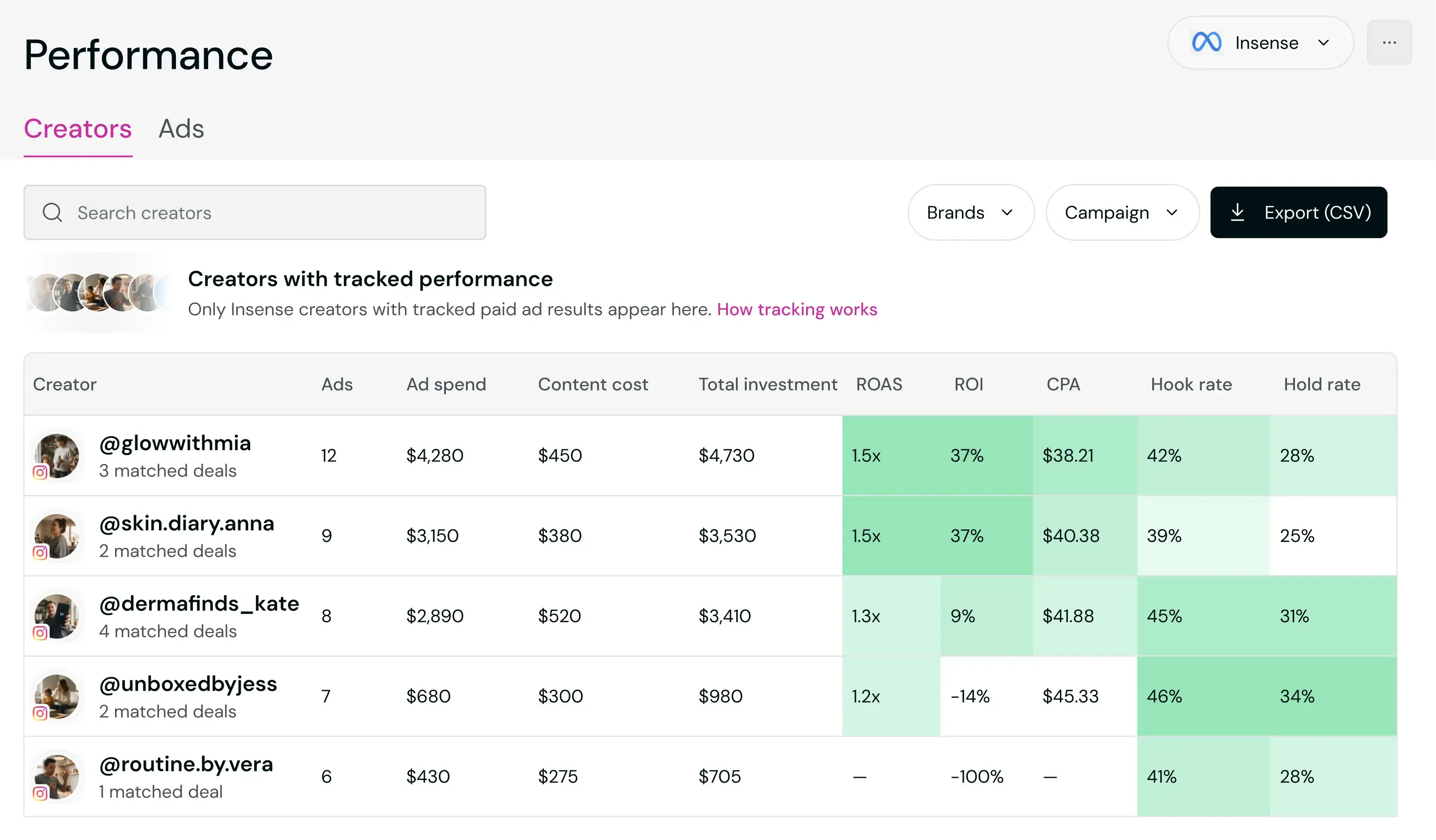Click '4 matched deals' under @dermafinds_kate
Screen dimensions: 1436x840
point(167,631)
